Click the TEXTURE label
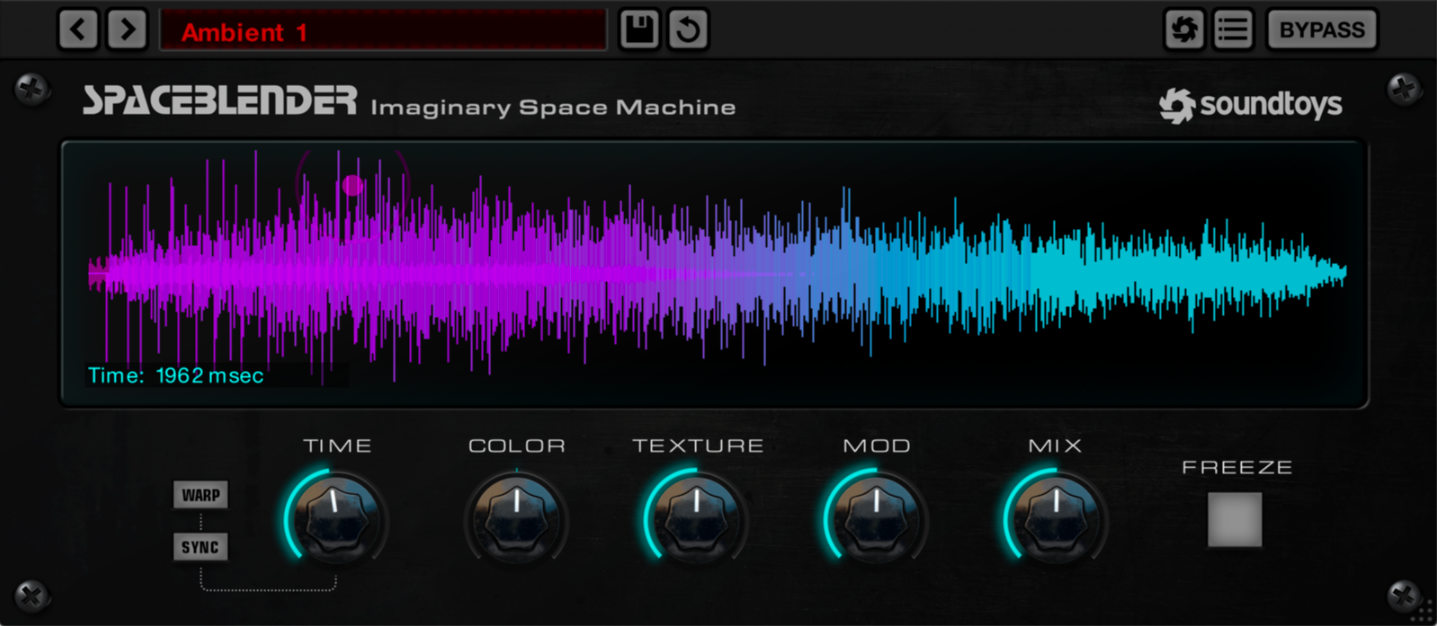 point(698,446)
